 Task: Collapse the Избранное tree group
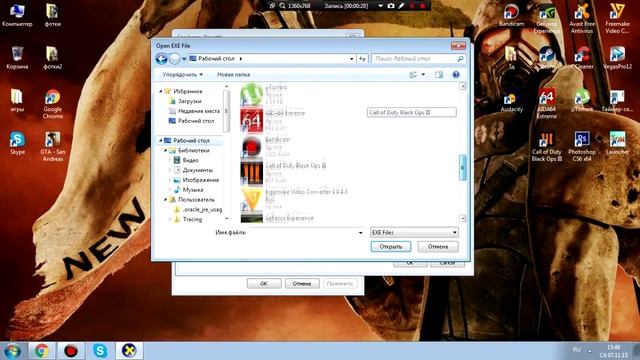tap(161, 91)
